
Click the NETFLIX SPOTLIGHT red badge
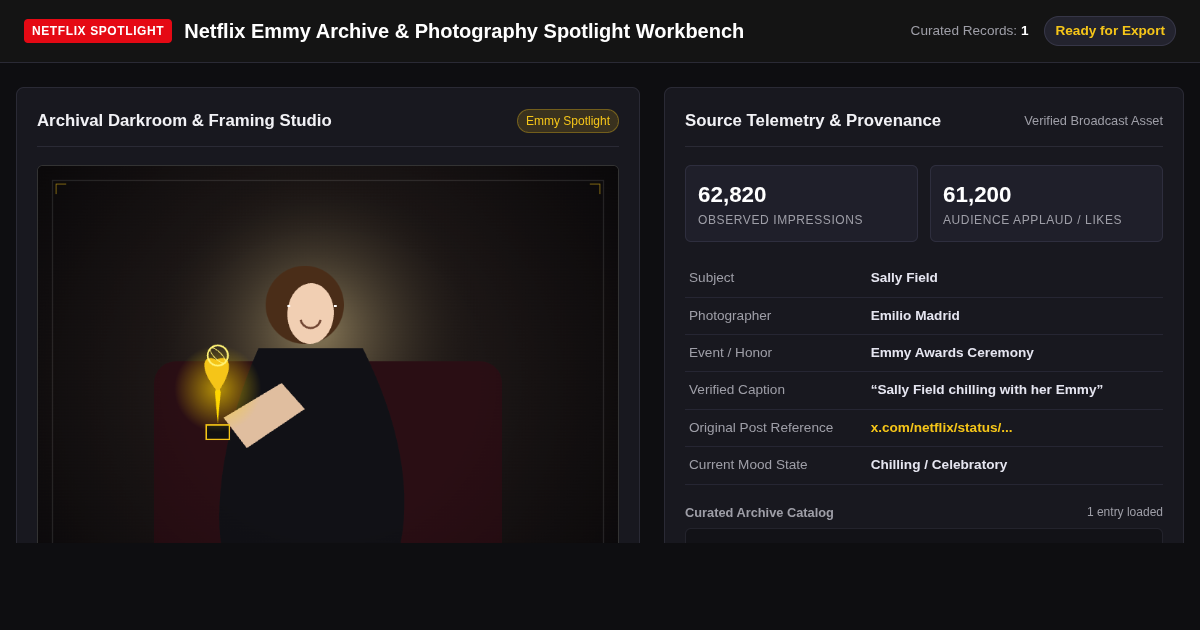[98, 31]
